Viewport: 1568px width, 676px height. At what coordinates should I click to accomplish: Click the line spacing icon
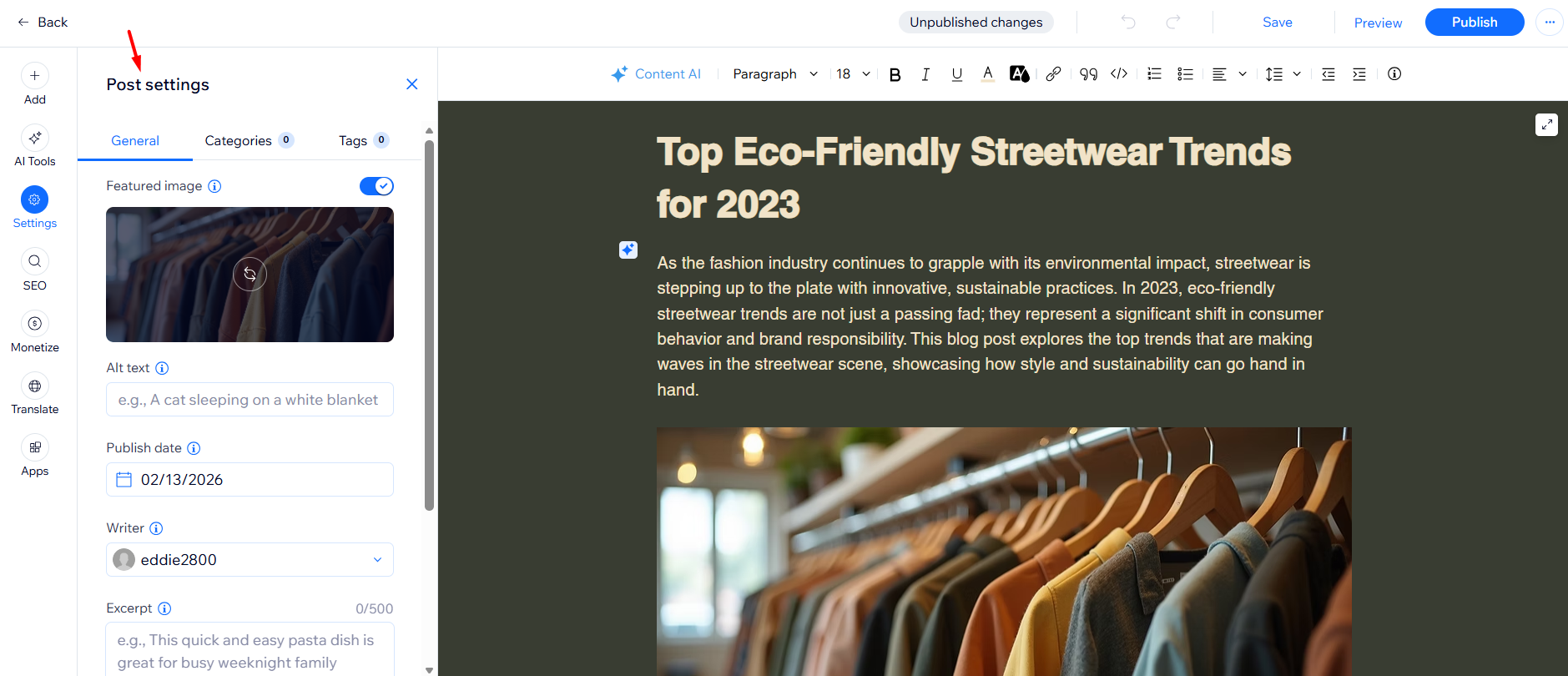click(1273, 74)
